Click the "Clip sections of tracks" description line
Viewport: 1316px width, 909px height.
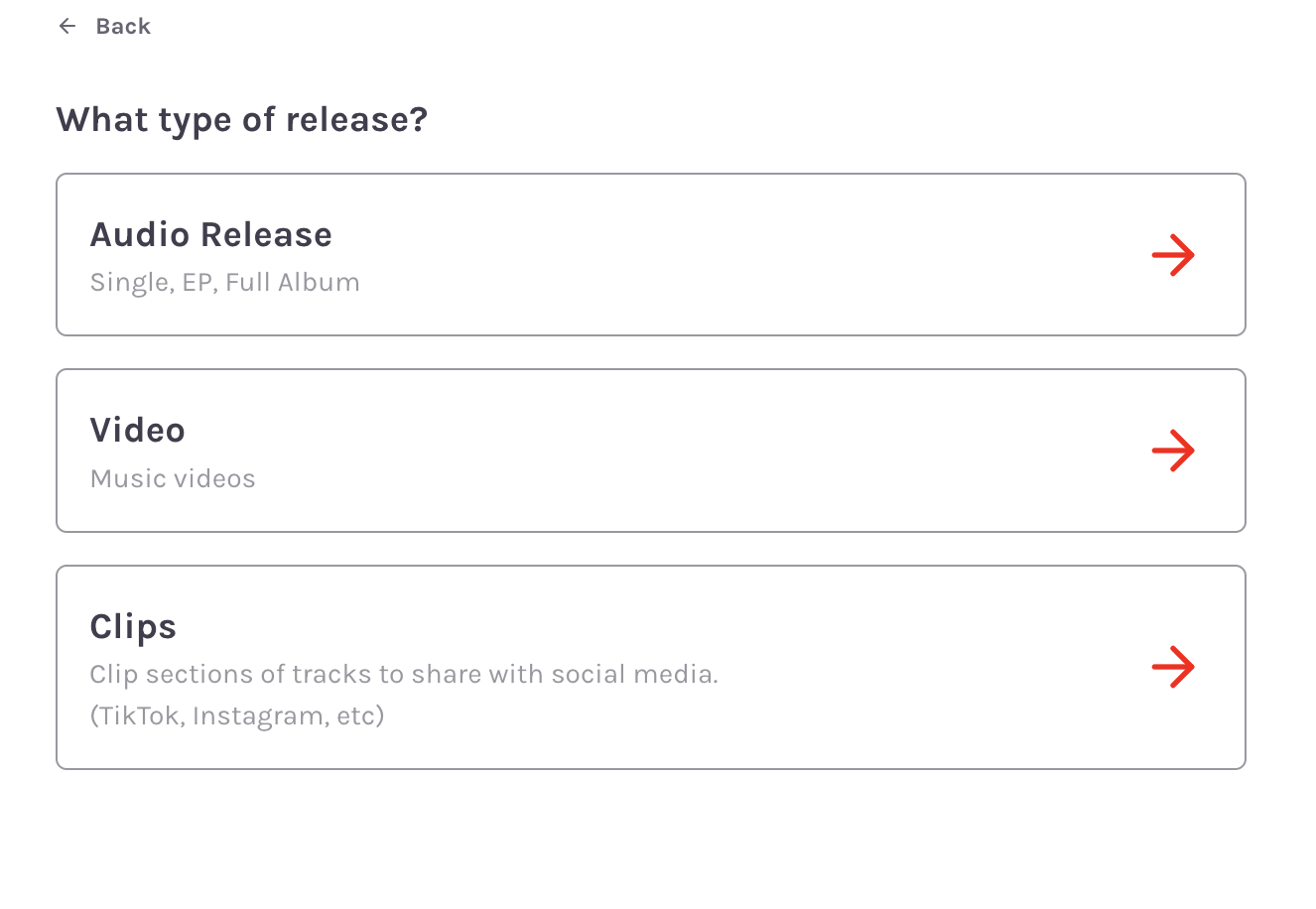(x=403, y=675)
